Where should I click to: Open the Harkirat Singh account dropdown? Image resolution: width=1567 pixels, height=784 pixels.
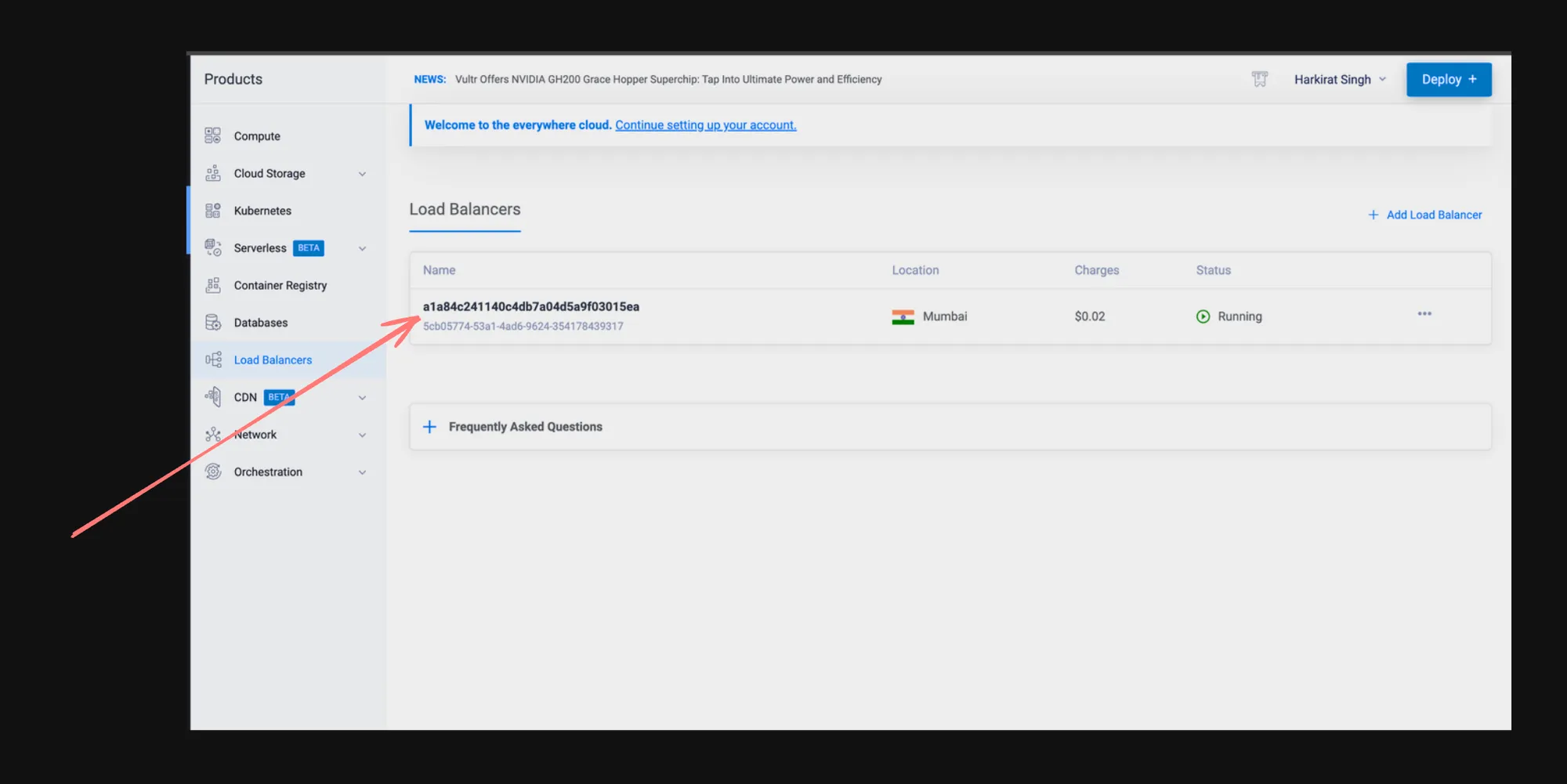(1339, 79)
